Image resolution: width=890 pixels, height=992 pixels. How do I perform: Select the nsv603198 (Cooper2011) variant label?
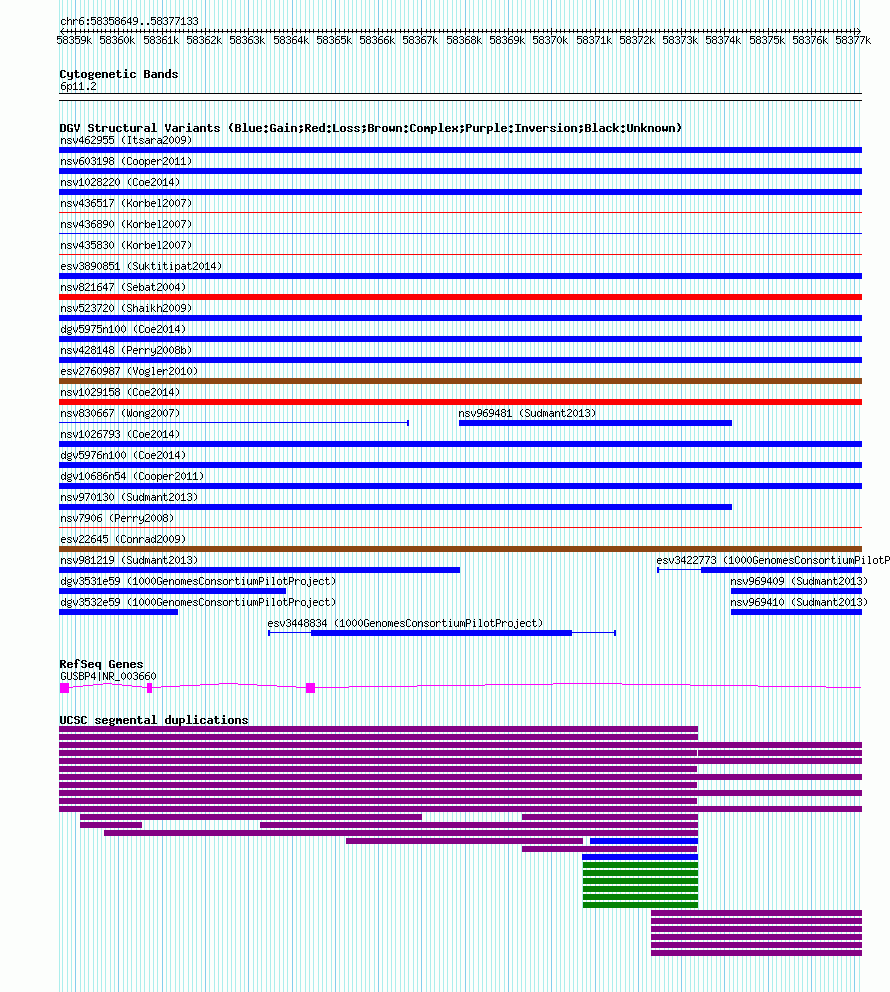coord(126,161)
